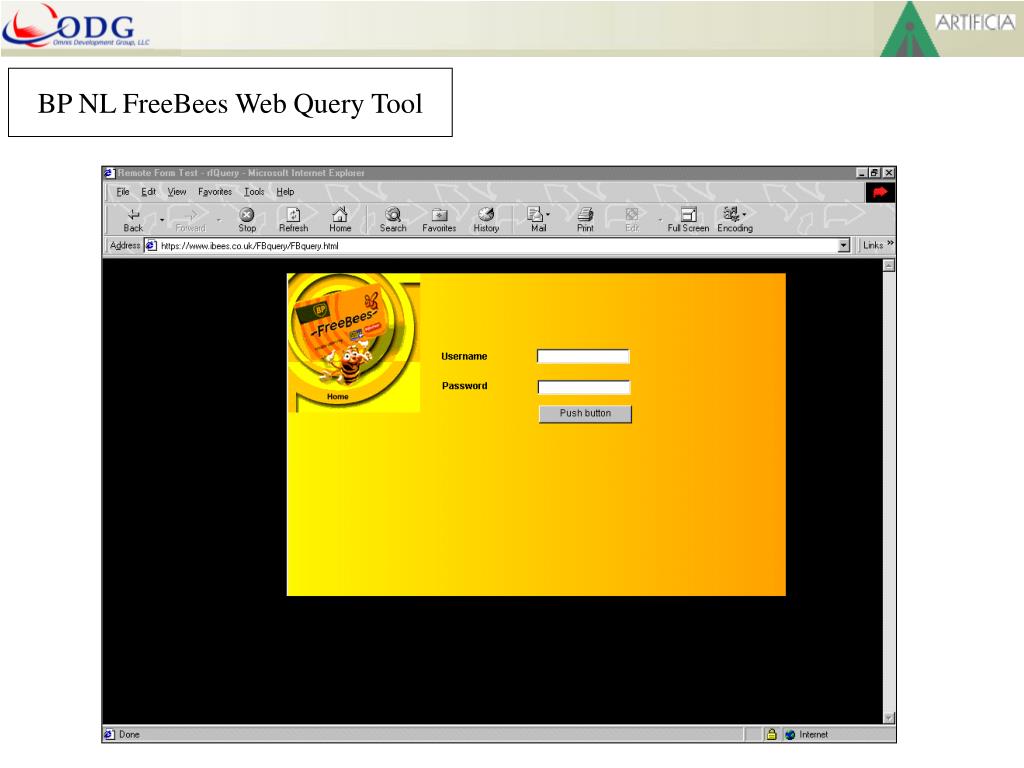Open the Edit menu
This screenshot has height=768, width=1024.
(148, 192)
